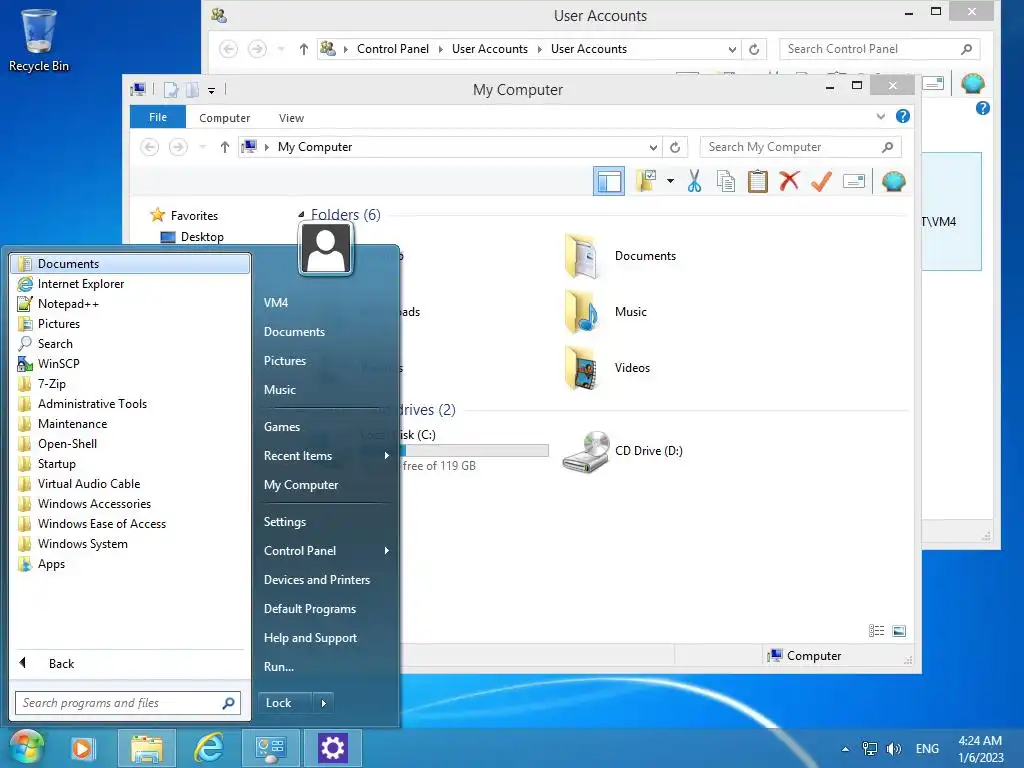Click the Start button orb
1024x768 pixels.
(x=27, y=748)
